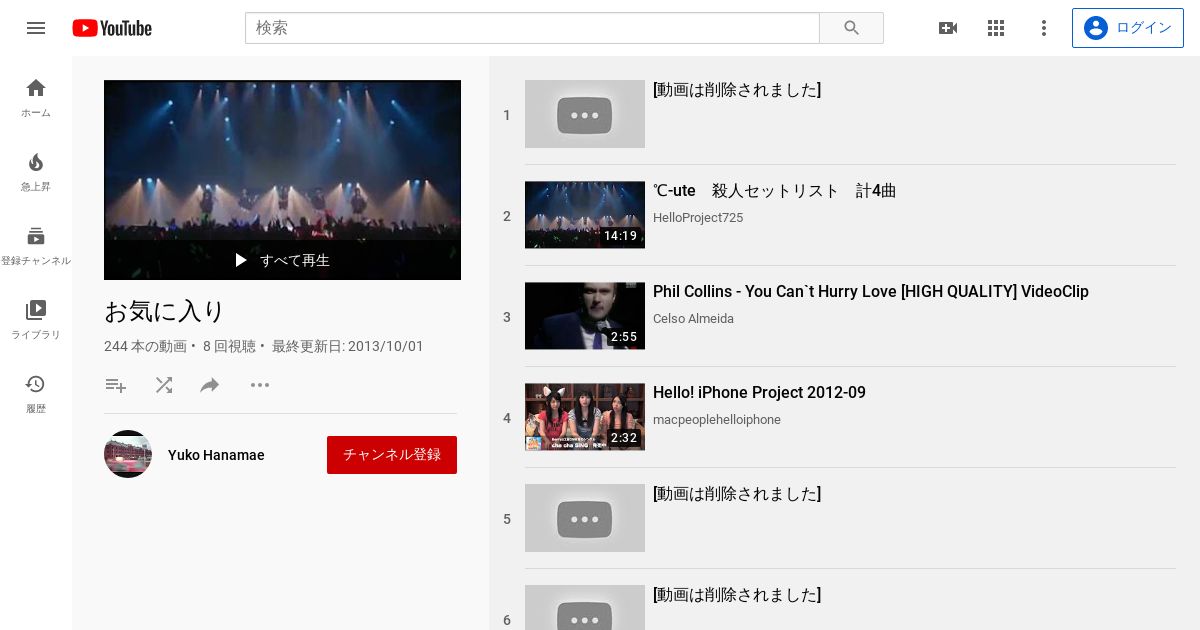
Task: Open the Yuko Hanamae channel link
Action: [216, 455]
